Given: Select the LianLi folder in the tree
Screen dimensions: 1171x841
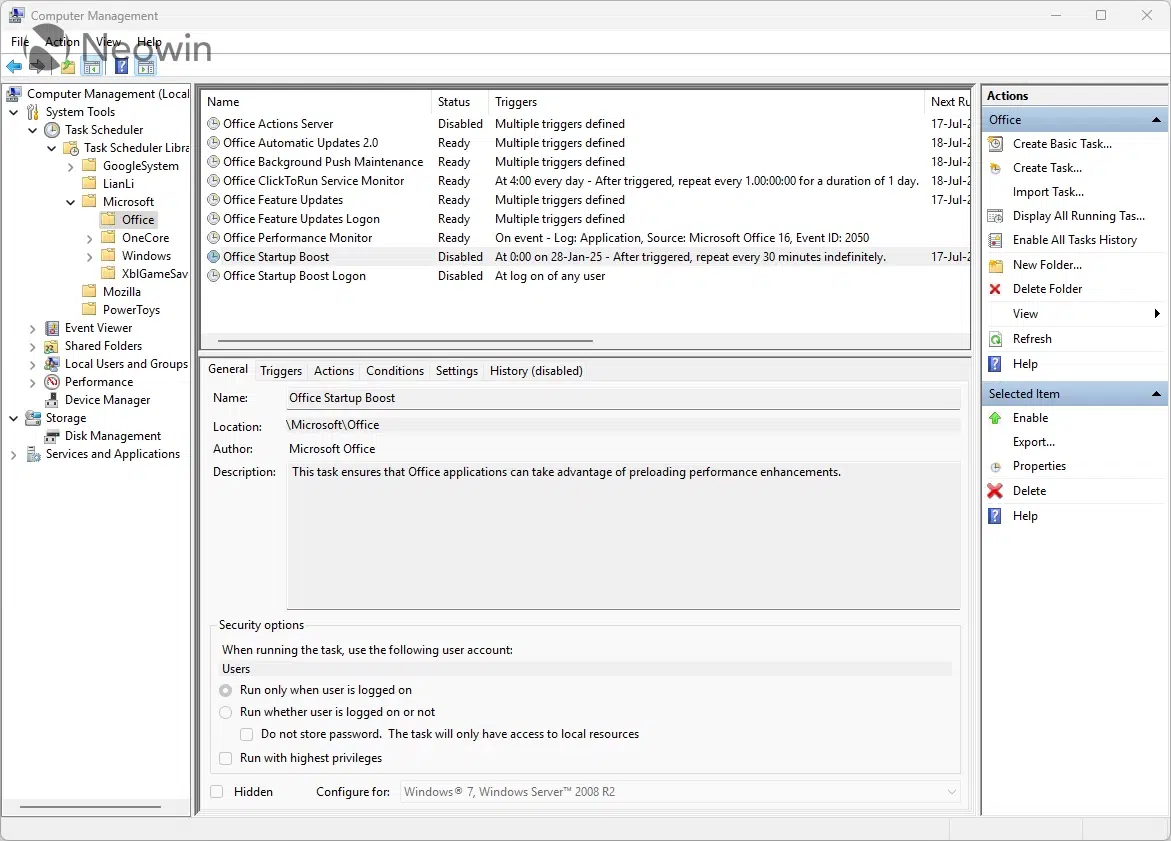Looking at the screenshot, I should (x=118, y=184).
